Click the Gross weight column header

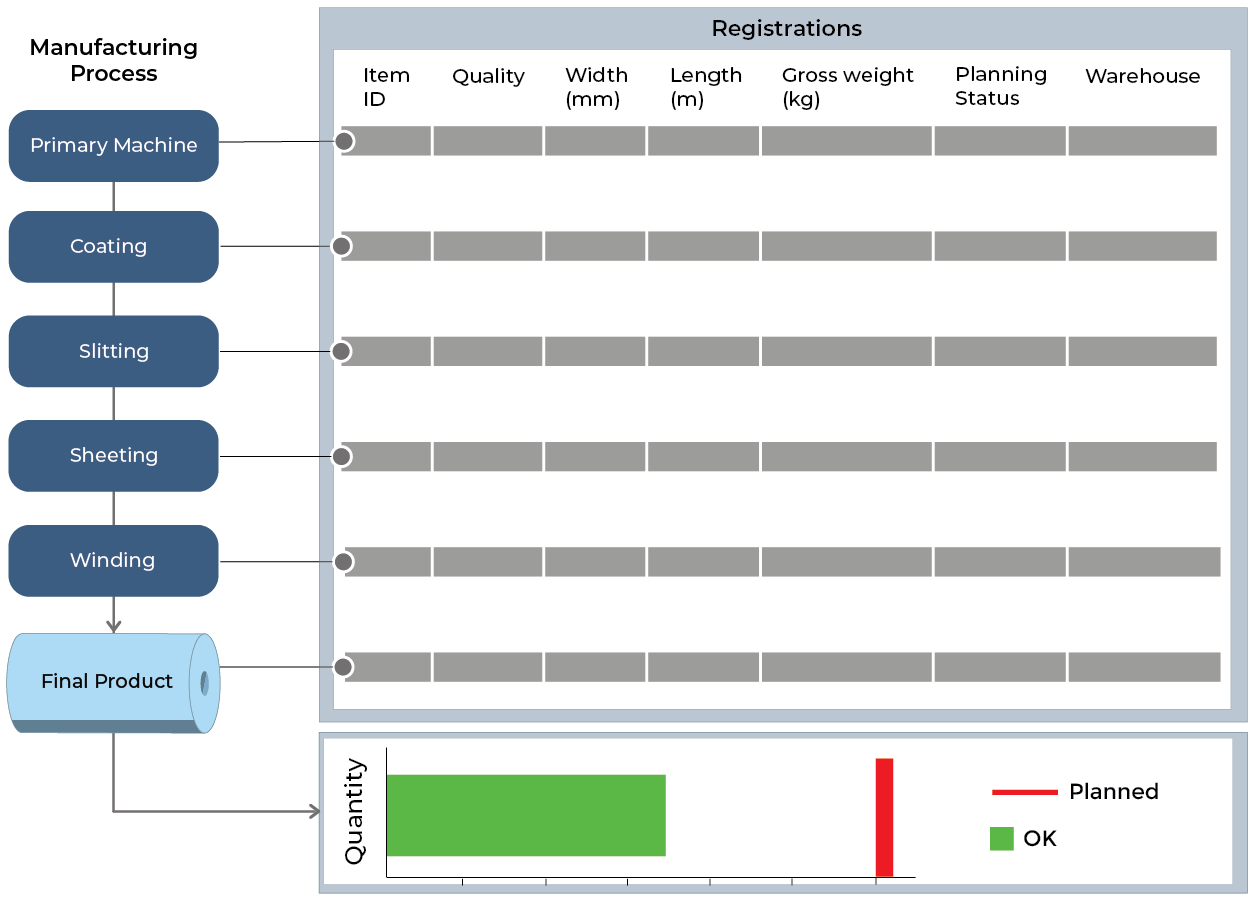click(x=847, y=87)
